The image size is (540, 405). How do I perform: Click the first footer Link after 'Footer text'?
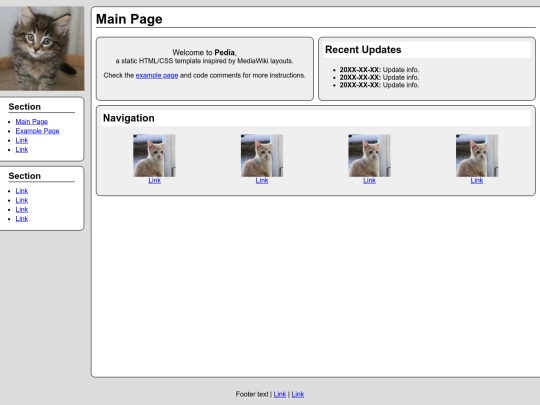pyautogui.click(x=280, y=394)
